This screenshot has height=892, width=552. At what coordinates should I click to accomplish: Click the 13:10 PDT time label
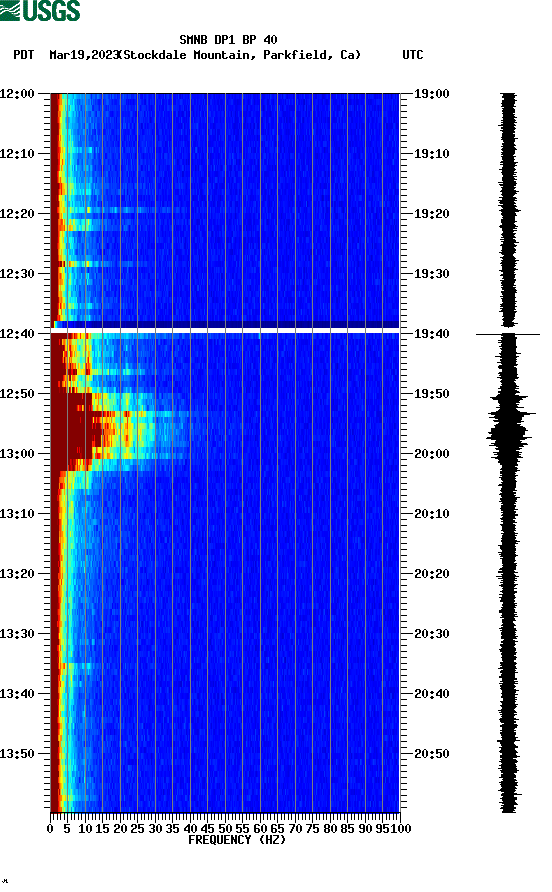[17, 514]
